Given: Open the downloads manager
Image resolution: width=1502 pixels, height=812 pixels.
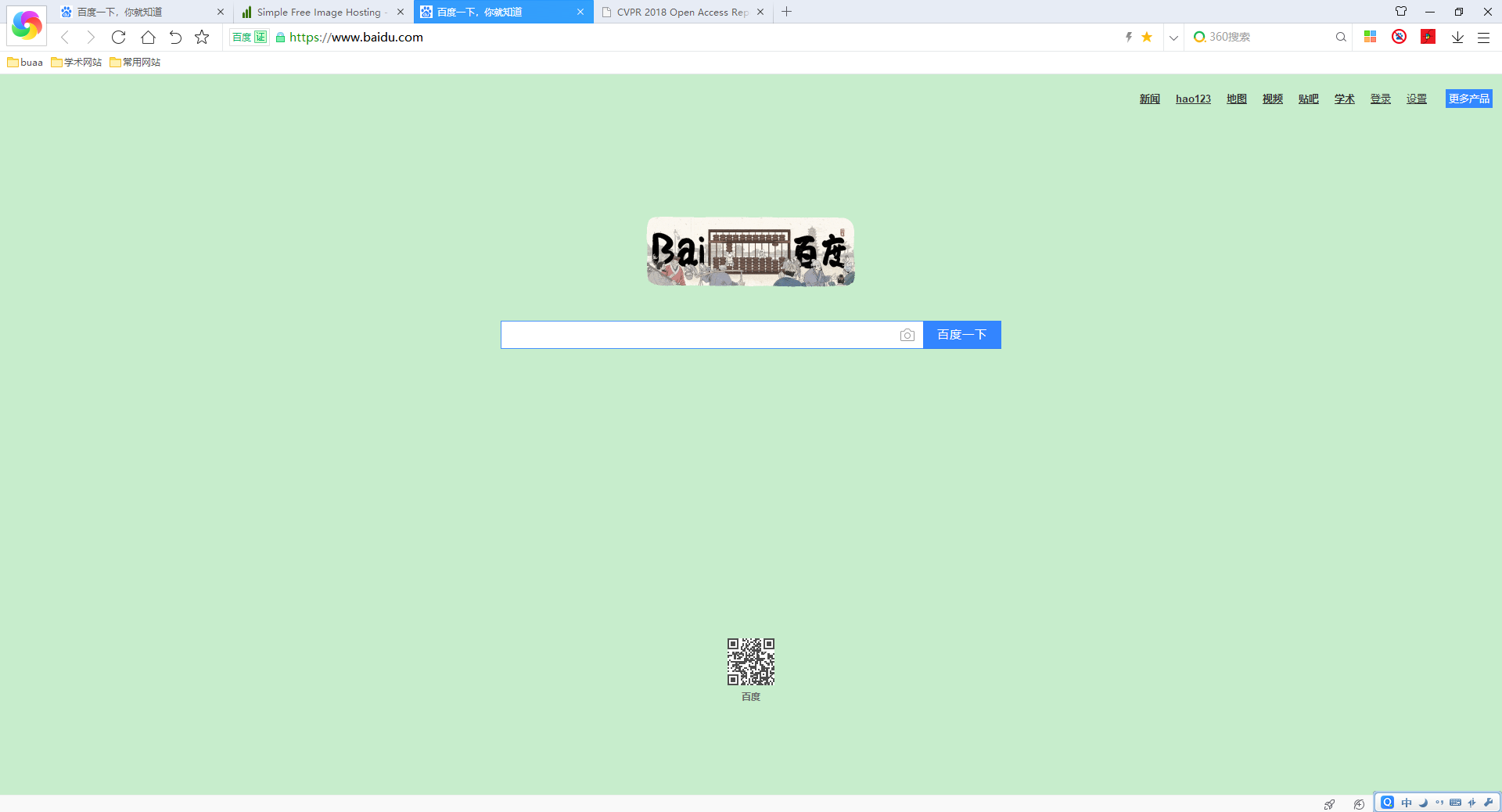Looking at the screenshot, I should coord(1457,37).
